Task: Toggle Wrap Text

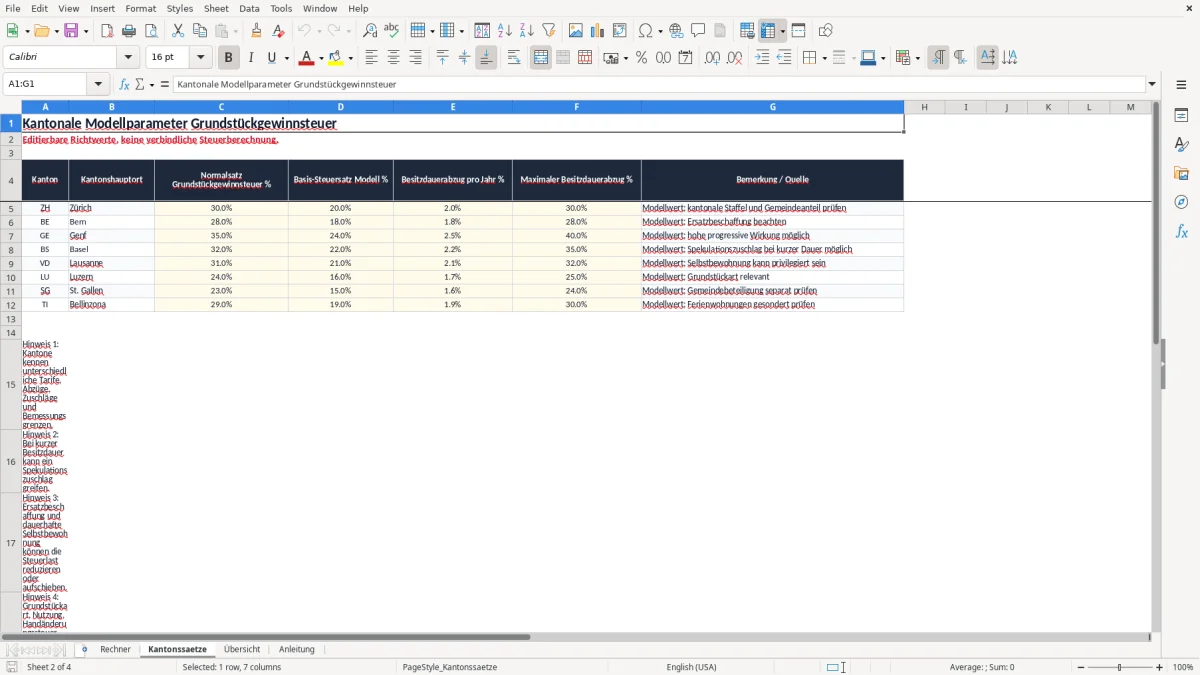Action: coord(514,58)
